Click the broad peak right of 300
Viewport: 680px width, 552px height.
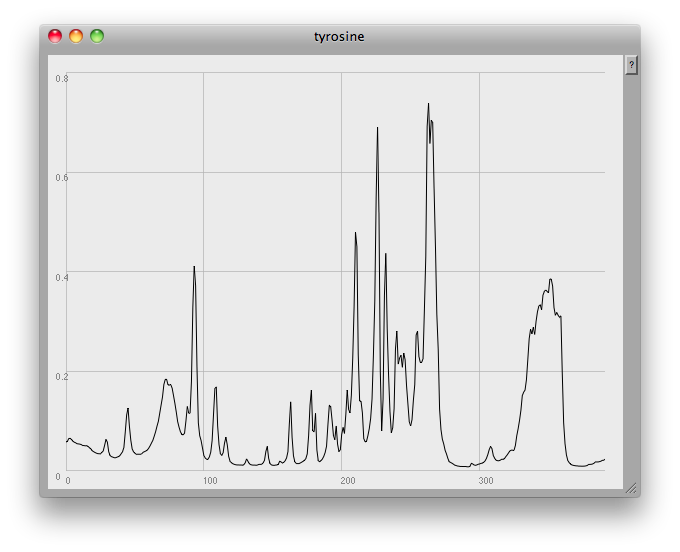click(x=549, y=281)
